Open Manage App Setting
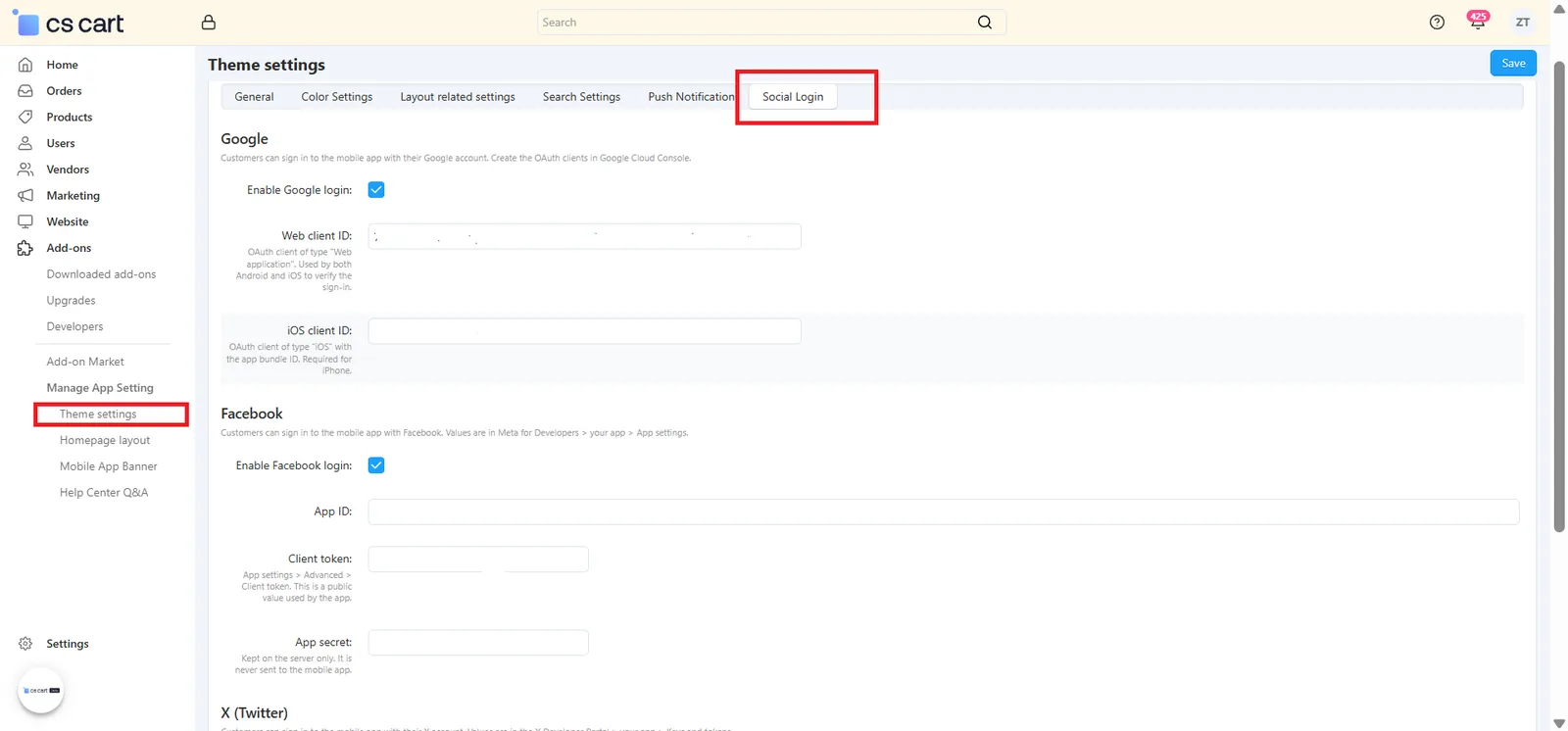The height and width of the screenshot is (731, 1568). (100, 388)
